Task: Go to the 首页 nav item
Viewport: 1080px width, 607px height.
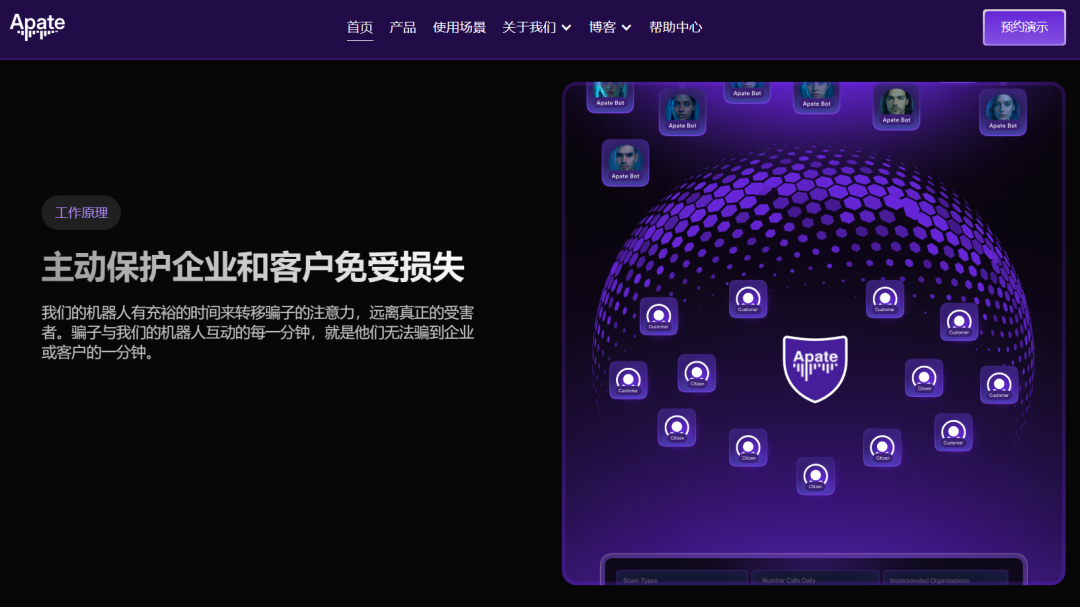Action: (x=360, y=27)
